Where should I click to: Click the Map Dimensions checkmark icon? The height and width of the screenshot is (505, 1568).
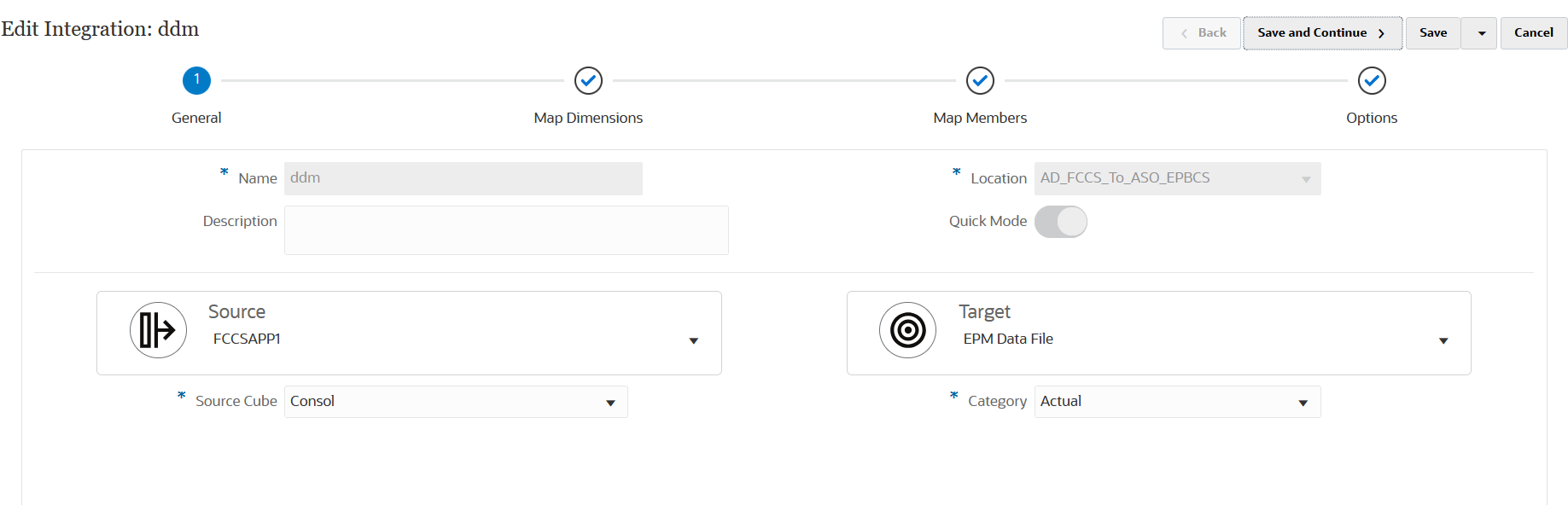588,81
